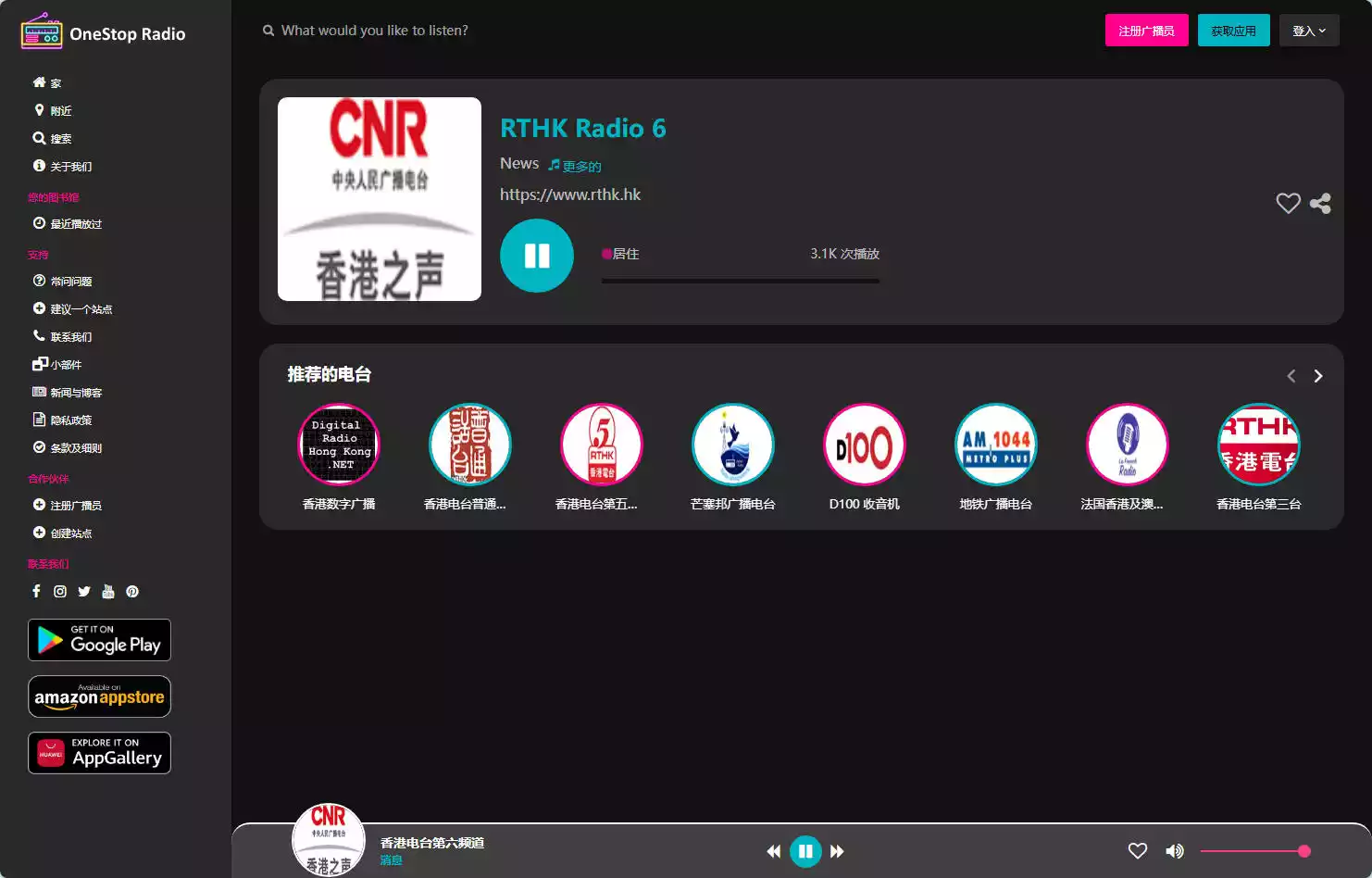Select 香港电台第三台 station
Viewport: 1372px width, 878px height.
(1259, 445)
